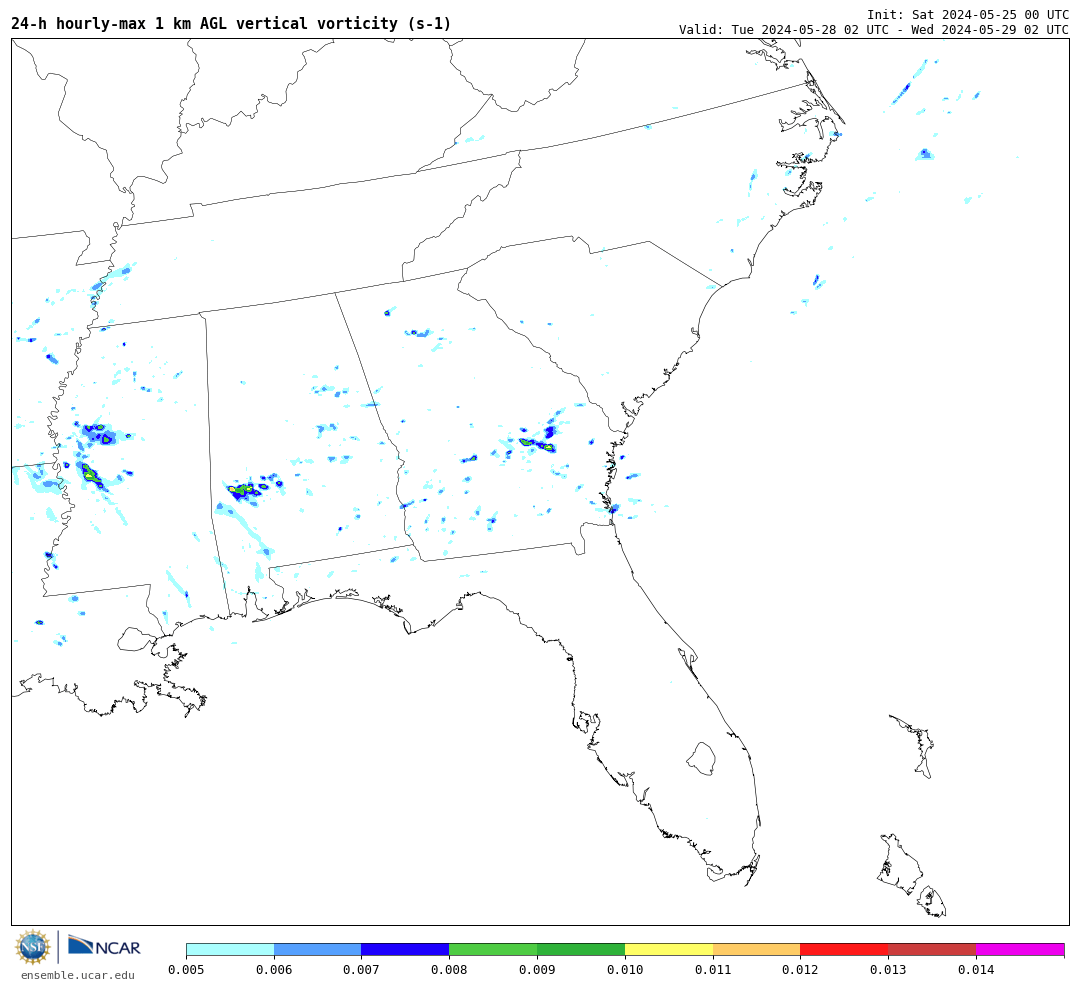This screenshot has height=988, width=1080.
Task: Click the light cyan 0.005 colorbar segment
Action: [230, 950]
